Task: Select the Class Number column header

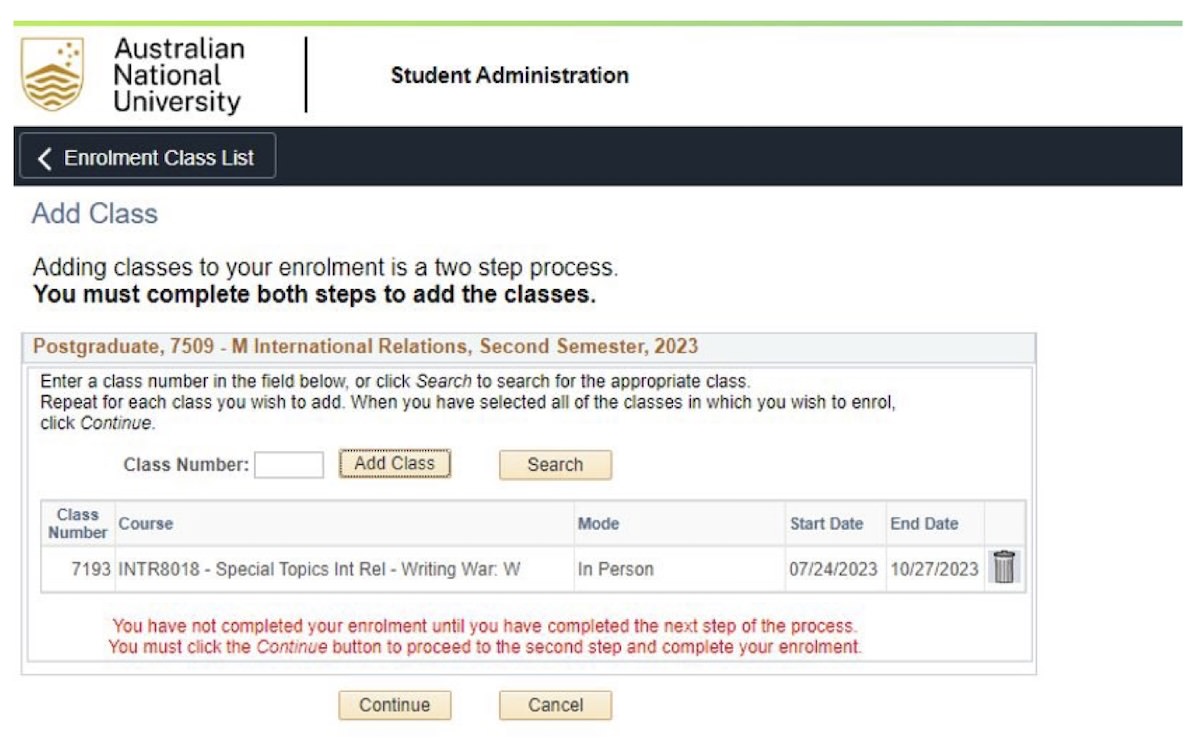Action: pos(76,523)
